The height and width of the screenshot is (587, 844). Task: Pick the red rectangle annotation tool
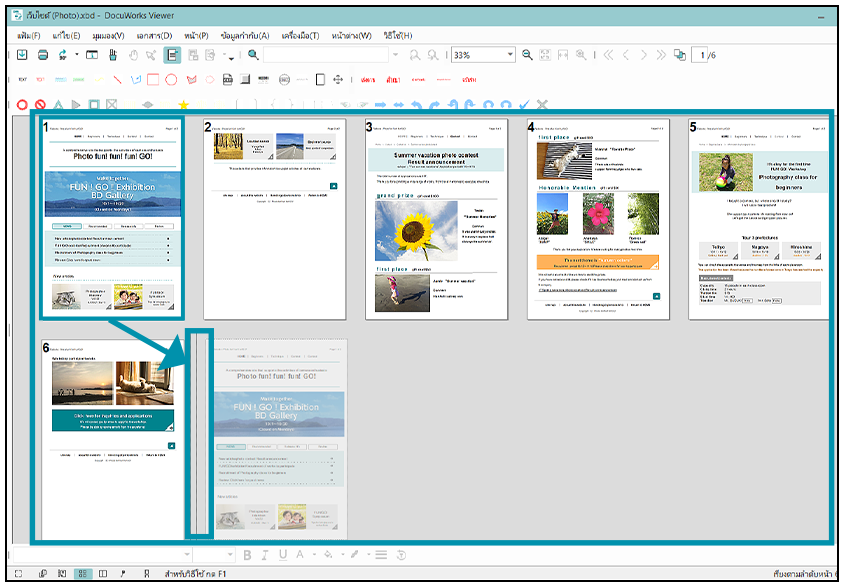(153, 79)
